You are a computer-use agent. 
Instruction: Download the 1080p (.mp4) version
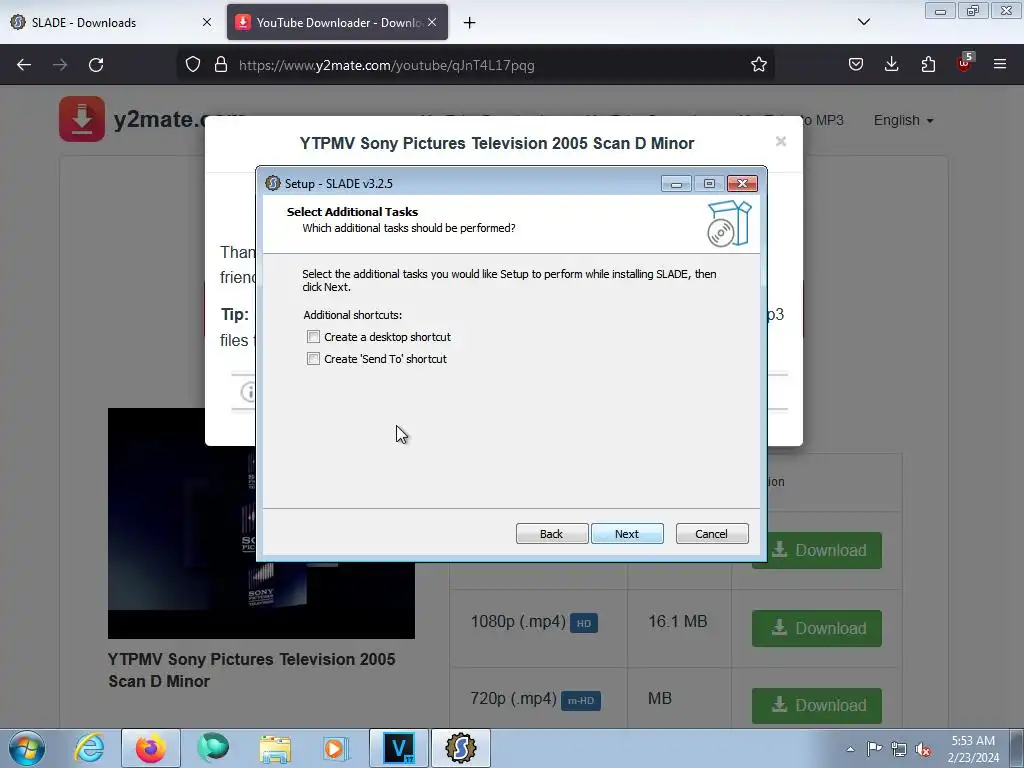(x=816, y=628)
